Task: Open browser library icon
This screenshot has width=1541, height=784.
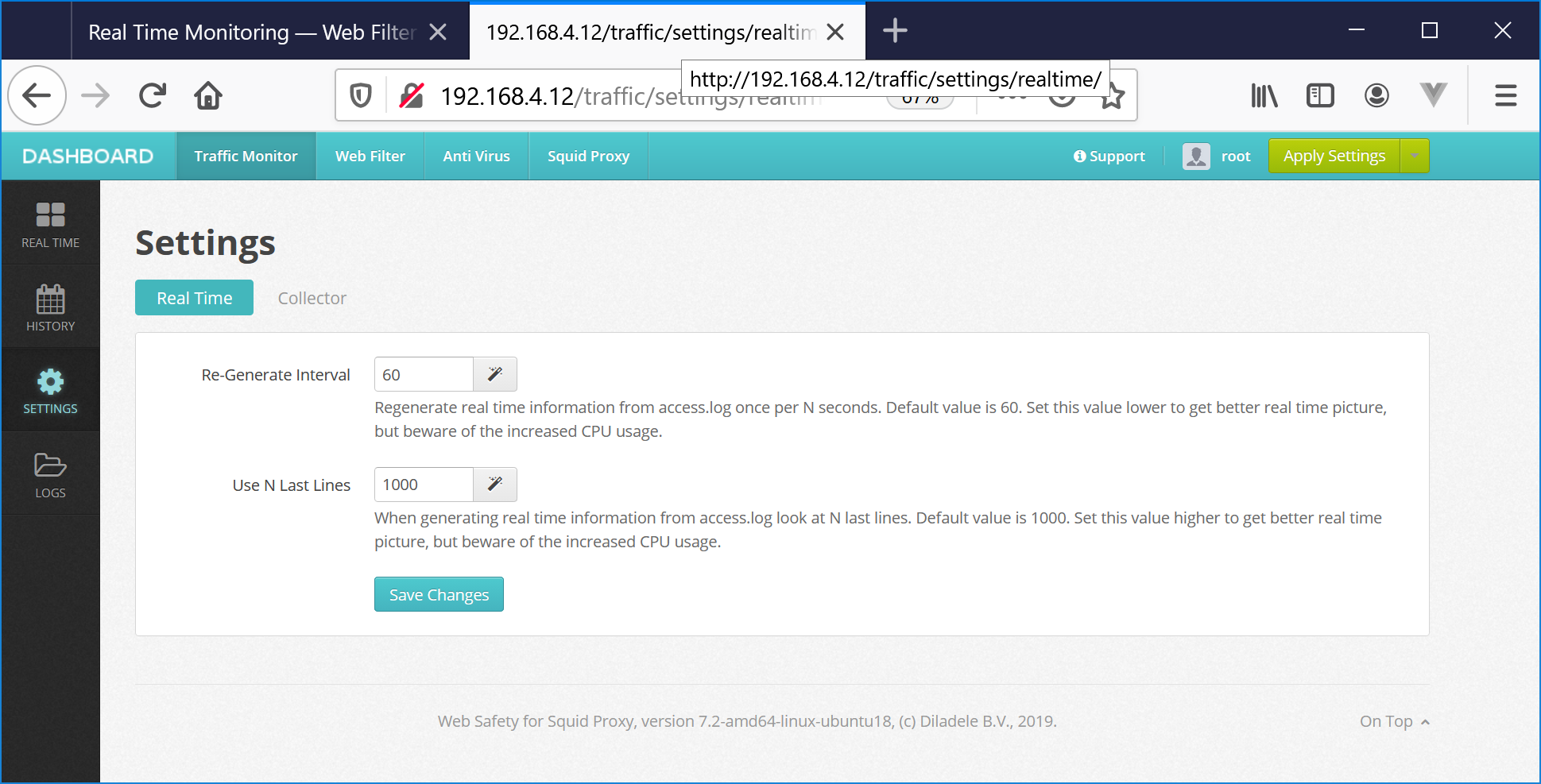Action: [x=1264, y=96]
